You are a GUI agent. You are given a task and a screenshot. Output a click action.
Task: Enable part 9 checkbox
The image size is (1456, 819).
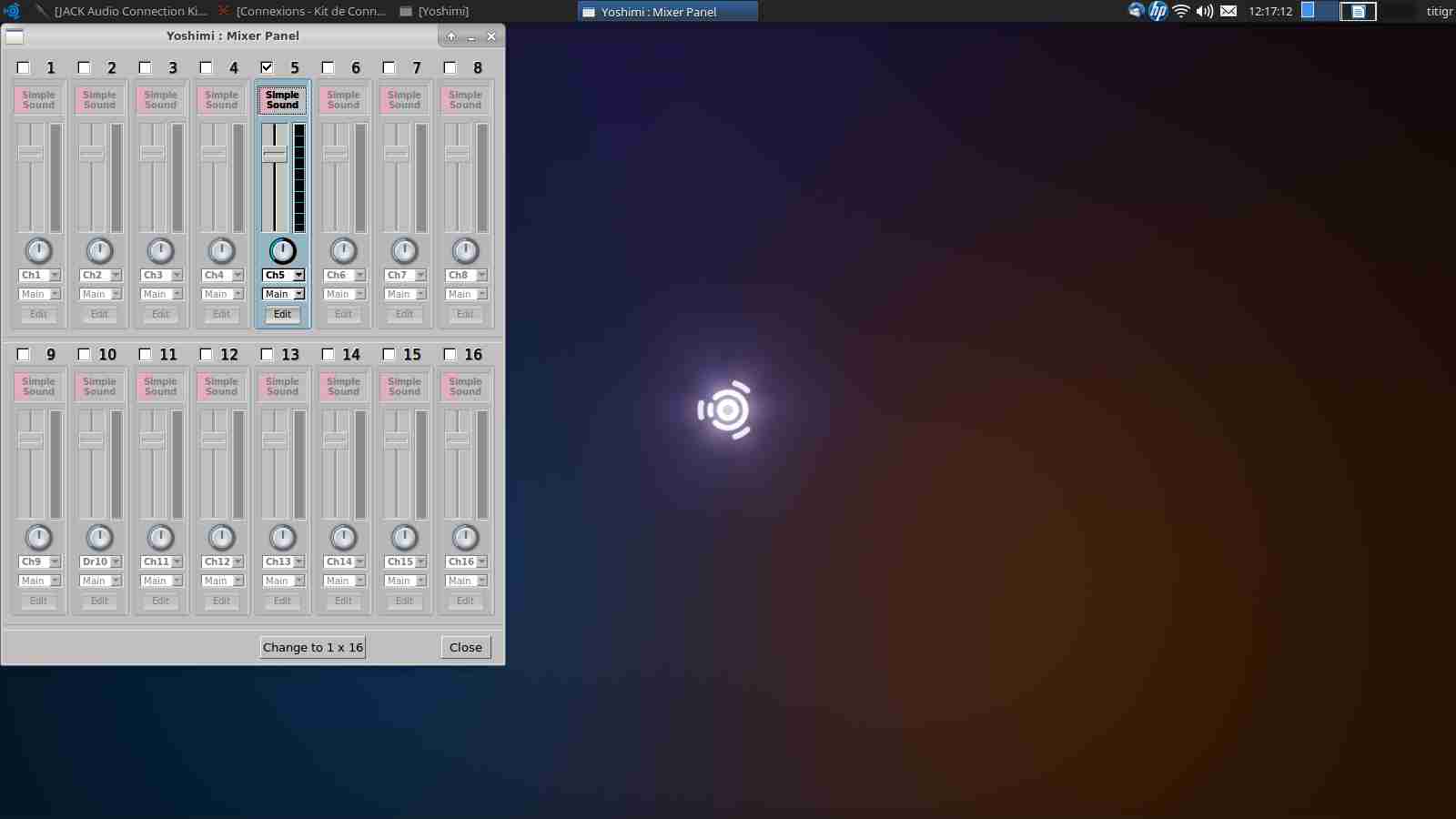[x=24, y=354]
